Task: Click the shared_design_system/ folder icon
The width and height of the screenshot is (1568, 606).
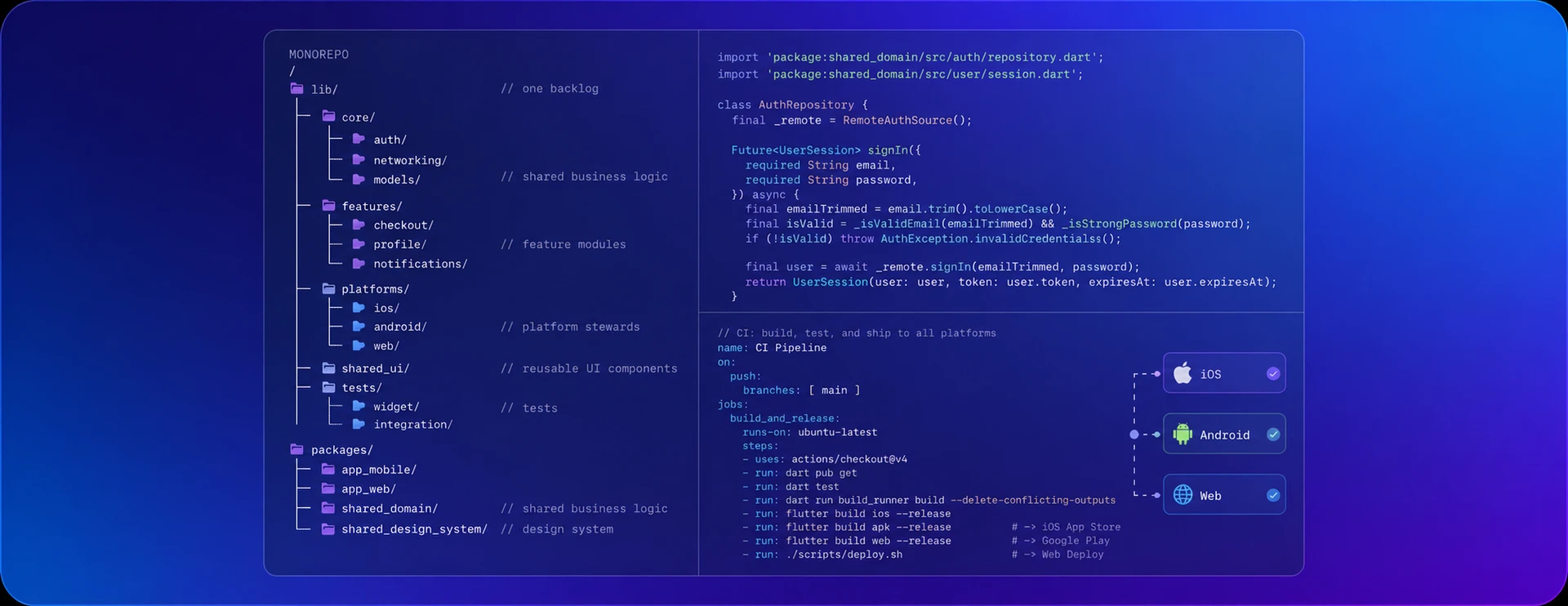Action: click(328, 528)
